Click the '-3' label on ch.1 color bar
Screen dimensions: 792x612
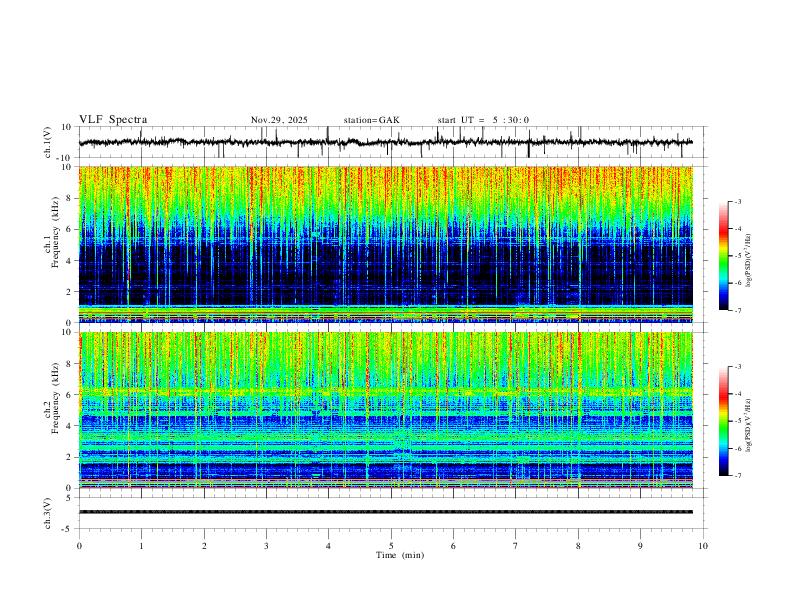737,201
